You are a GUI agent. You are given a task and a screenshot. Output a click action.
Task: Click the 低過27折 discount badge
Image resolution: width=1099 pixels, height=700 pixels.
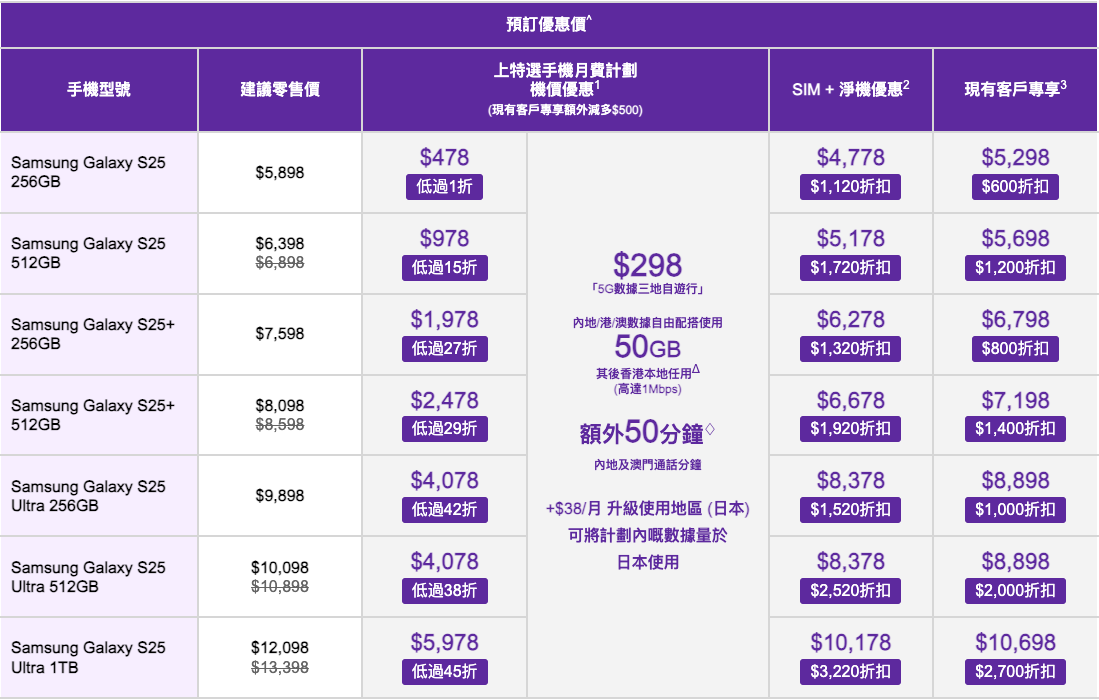444,349
